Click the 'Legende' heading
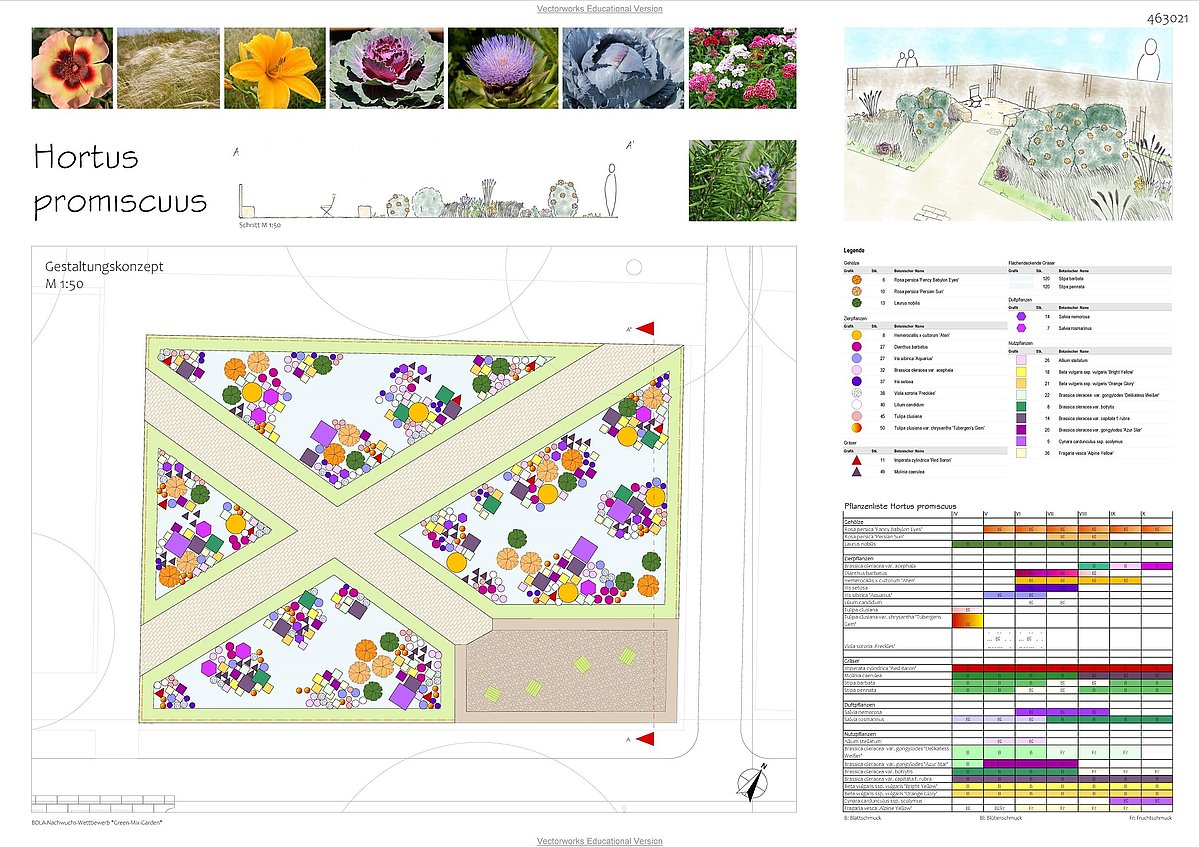 tap(854, 251)
